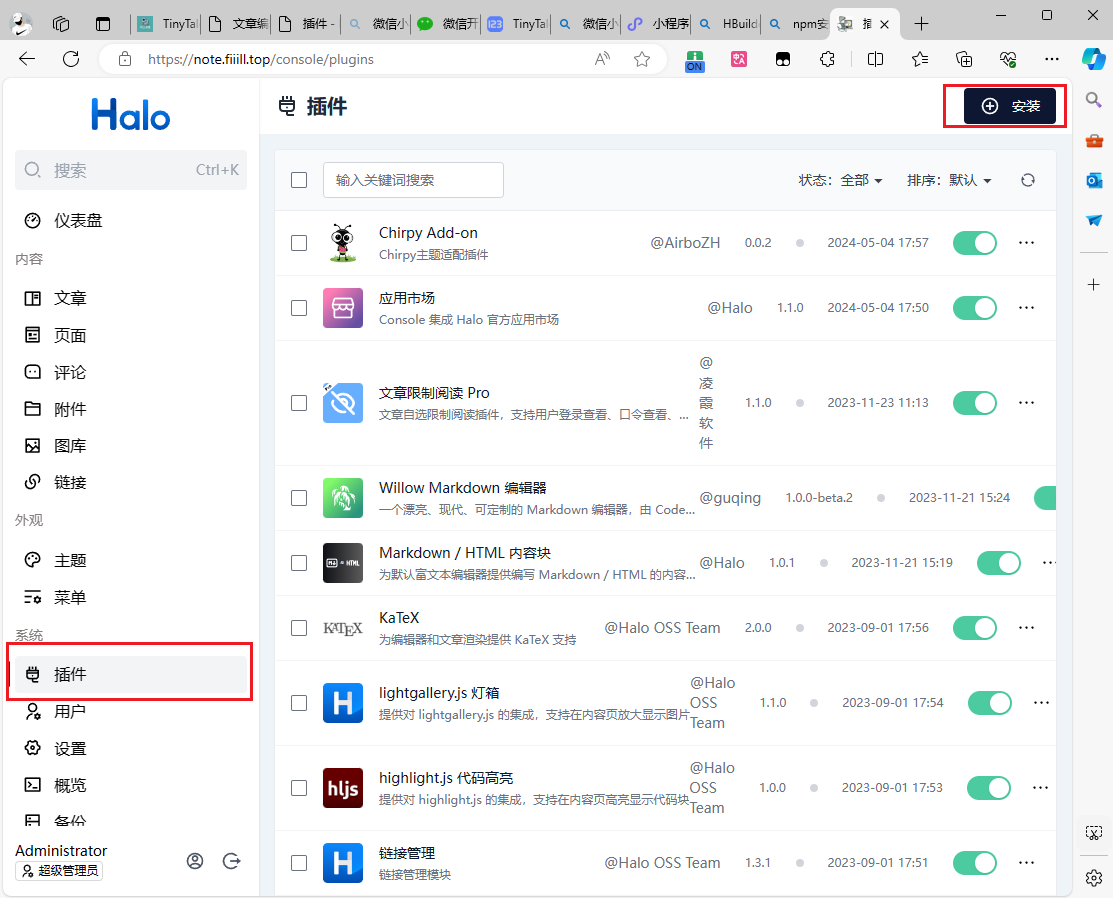Turn off the 文章限制阅读 Pro plugin switch
This screenshot has height=898, width=1113.
975,403
